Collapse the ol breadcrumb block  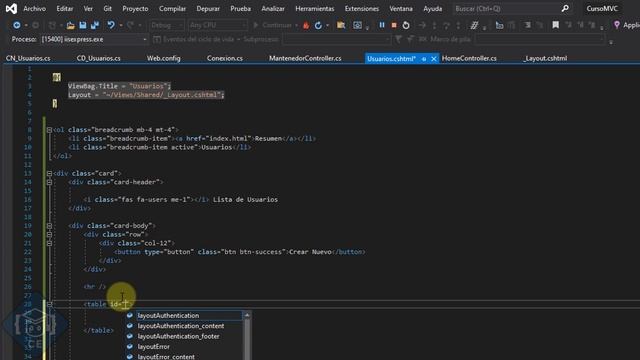point(49,130)
